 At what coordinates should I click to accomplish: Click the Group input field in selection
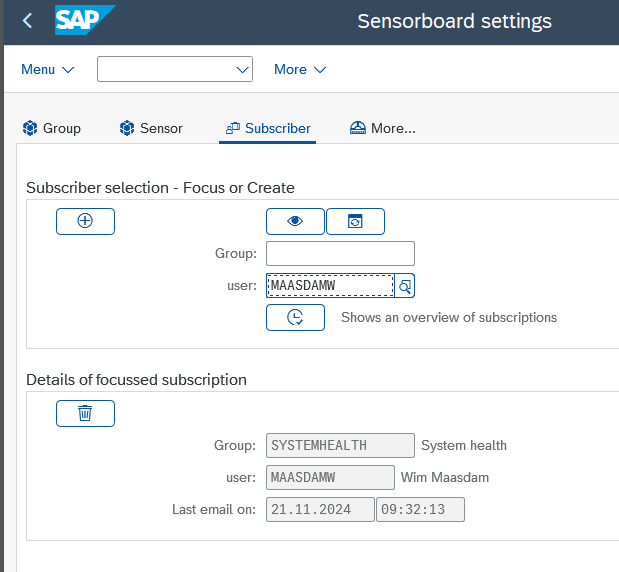pyautogui.click(x=340, y=253)
